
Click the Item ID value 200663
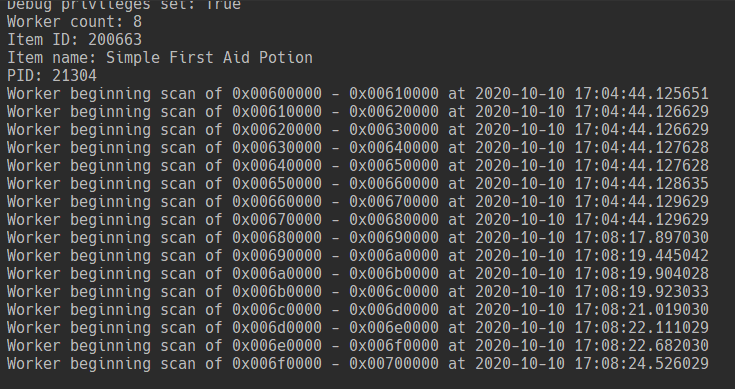pyautogui.click(x=115, y=40)
